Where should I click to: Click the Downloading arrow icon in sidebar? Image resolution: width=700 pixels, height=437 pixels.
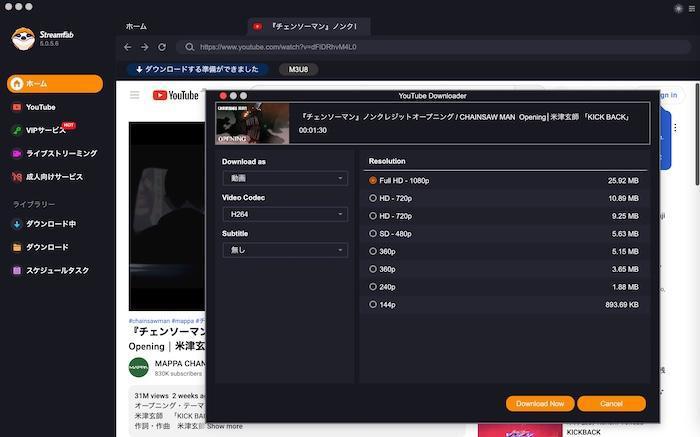pos(17,224)
